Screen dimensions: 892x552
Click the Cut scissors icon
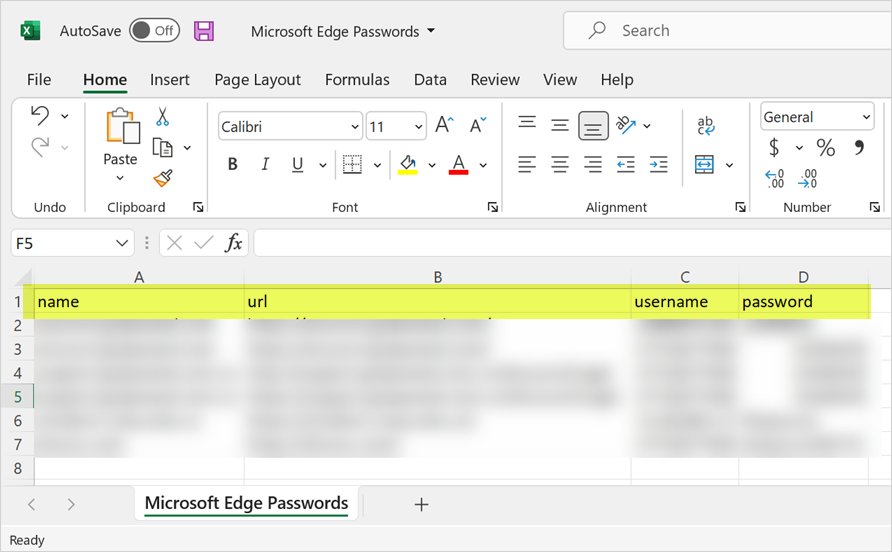pos(163,117)
